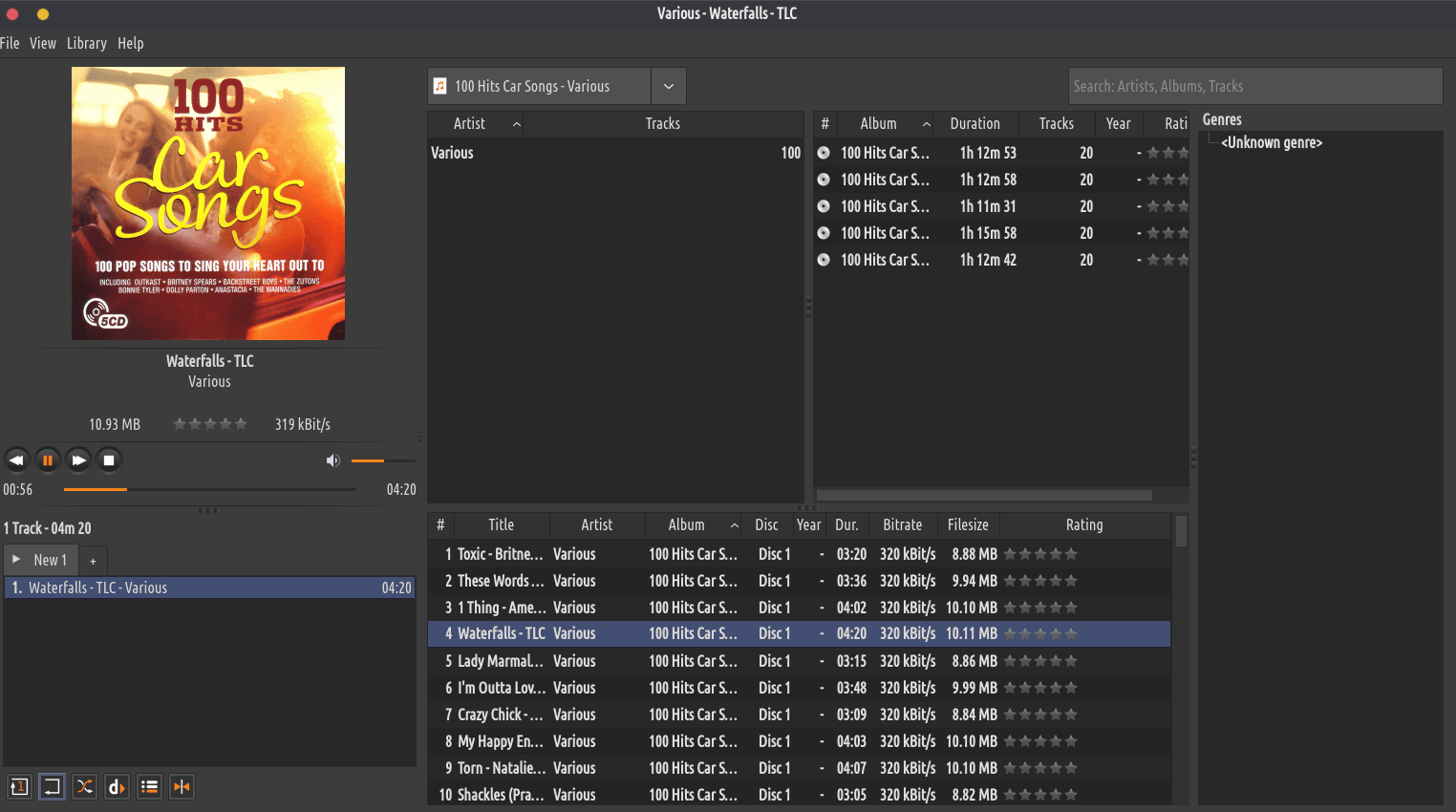Select the 04:20 duration cell of Waterfalls in track list
The height and width of the screenshot is (812, 1456).
click(851, 633)
